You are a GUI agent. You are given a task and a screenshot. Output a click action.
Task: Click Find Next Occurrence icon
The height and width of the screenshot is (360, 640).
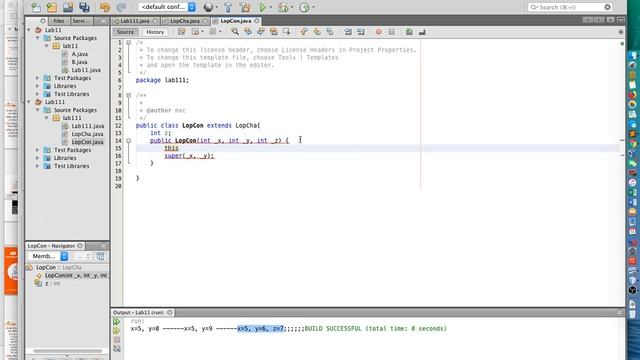(x=261, y=32)
